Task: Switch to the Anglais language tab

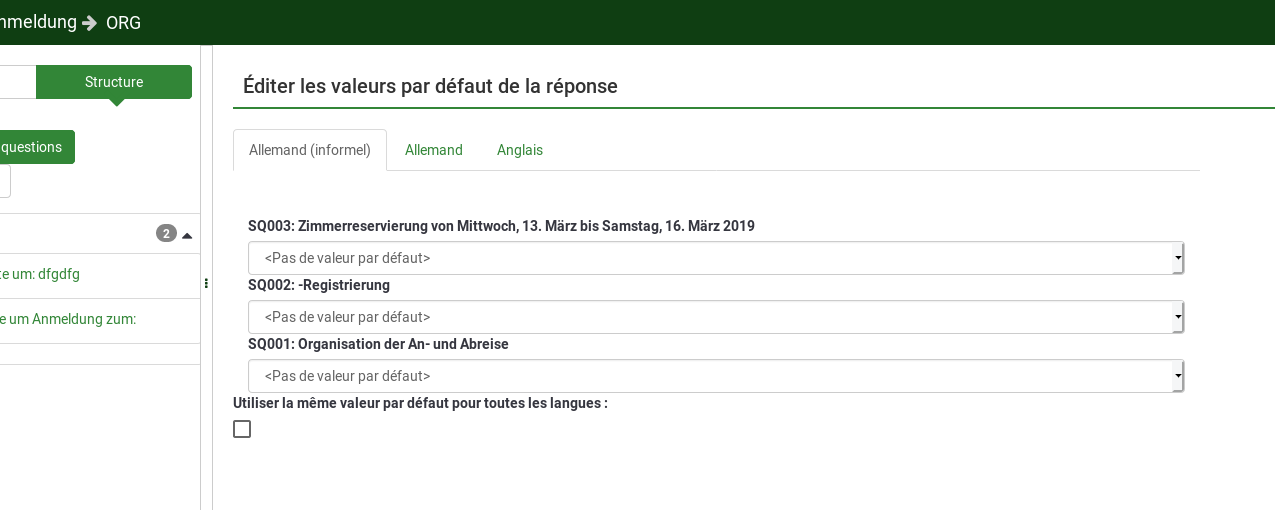Action: pos(520,150)
